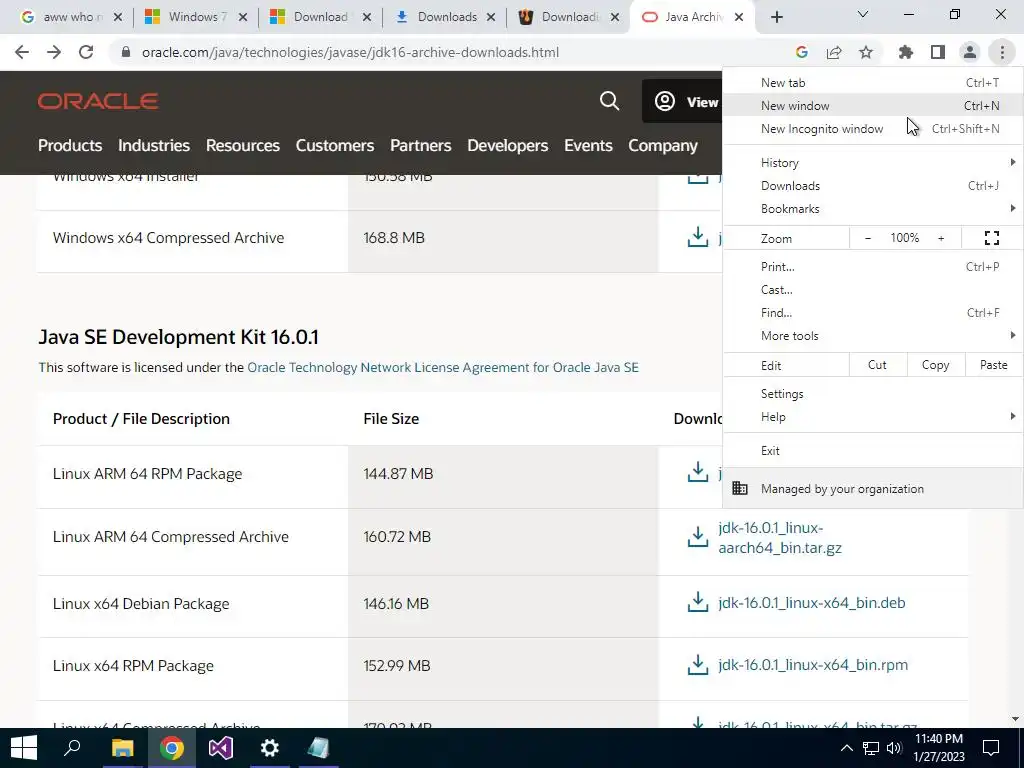Expand the Bookmarks submenu
The image size is (1024, 768).
click(873, 209)
